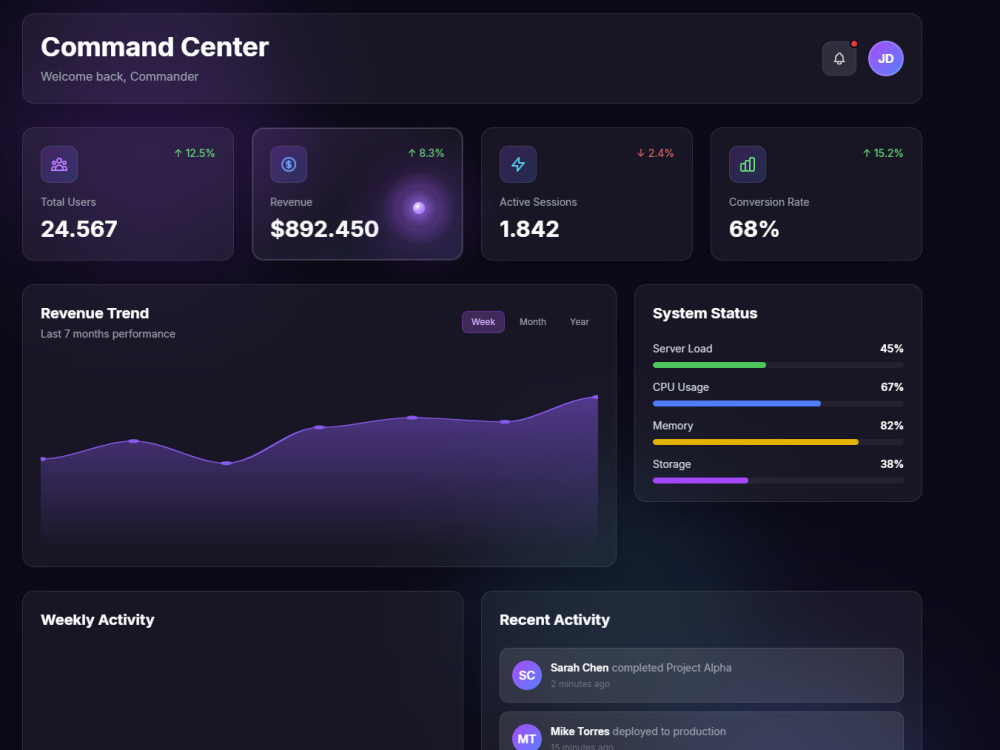The height and width of the screenshot is (750, 1000).
Task: Click the Server Load progress bar
Action: tap(778, 365)
